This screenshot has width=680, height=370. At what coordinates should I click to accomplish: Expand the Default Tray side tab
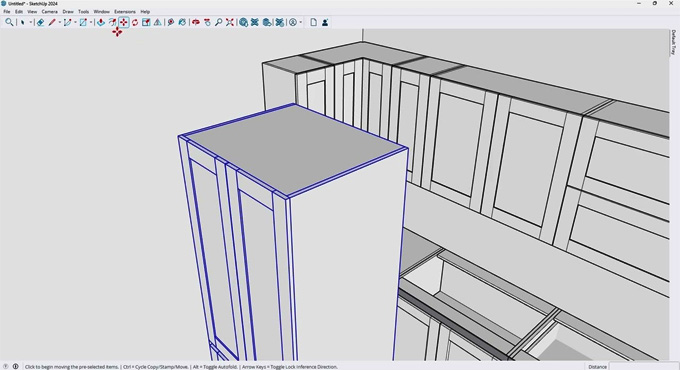tap(673, 42)
